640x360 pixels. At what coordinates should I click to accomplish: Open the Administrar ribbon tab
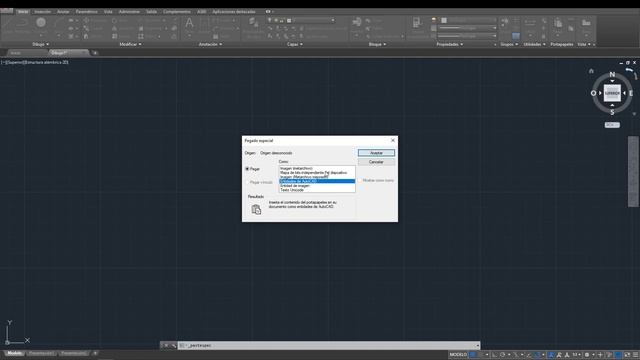(x=129, y=12)
